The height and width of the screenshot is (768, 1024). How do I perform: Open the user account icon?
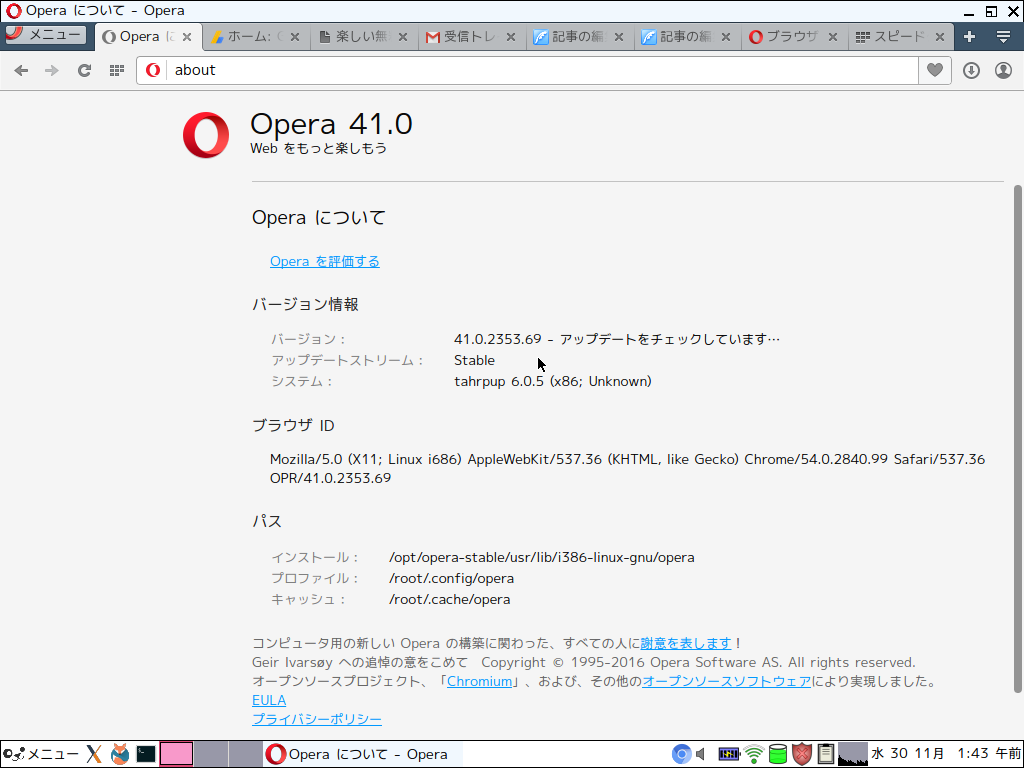tap(1003, 71)
